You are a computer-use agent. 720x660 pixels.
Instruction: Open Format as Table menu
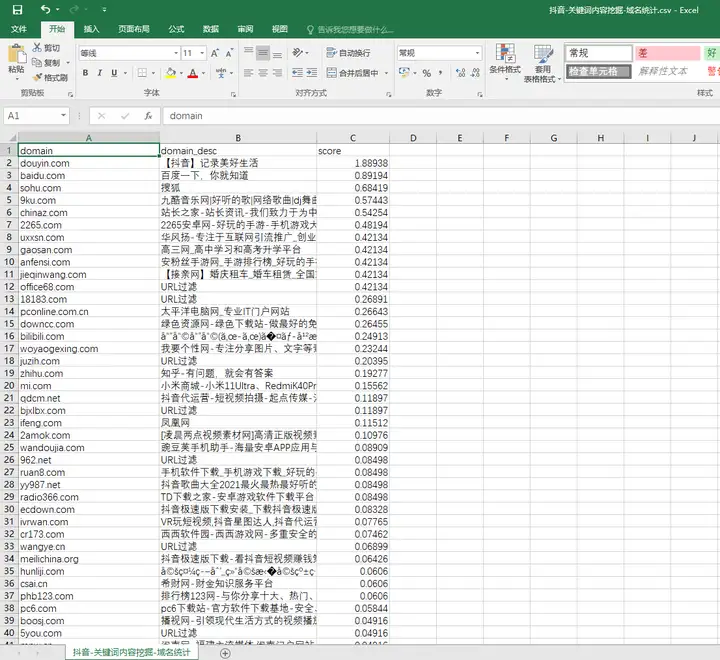[543, 63]
